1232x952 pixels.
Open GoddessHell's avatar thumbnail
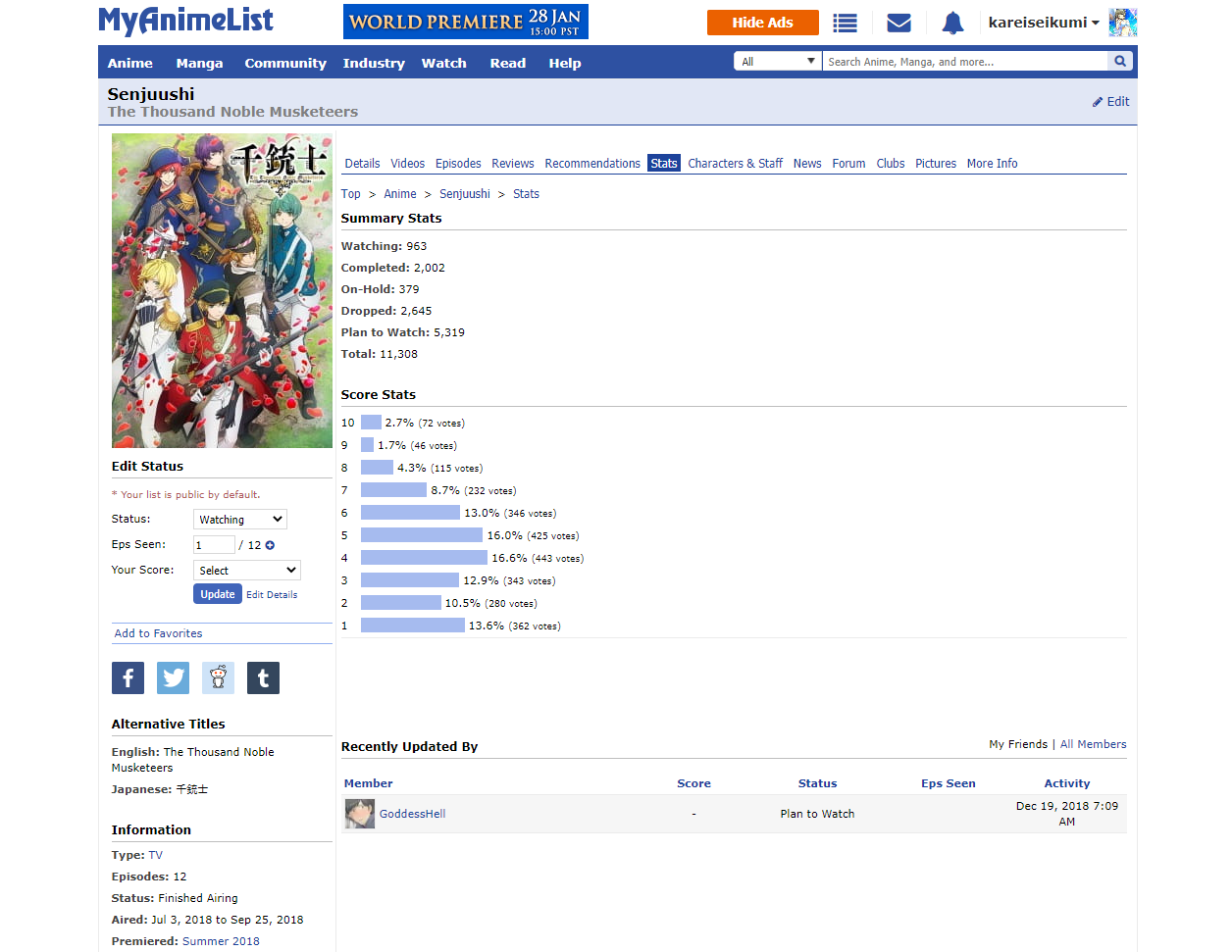(360, 814)
